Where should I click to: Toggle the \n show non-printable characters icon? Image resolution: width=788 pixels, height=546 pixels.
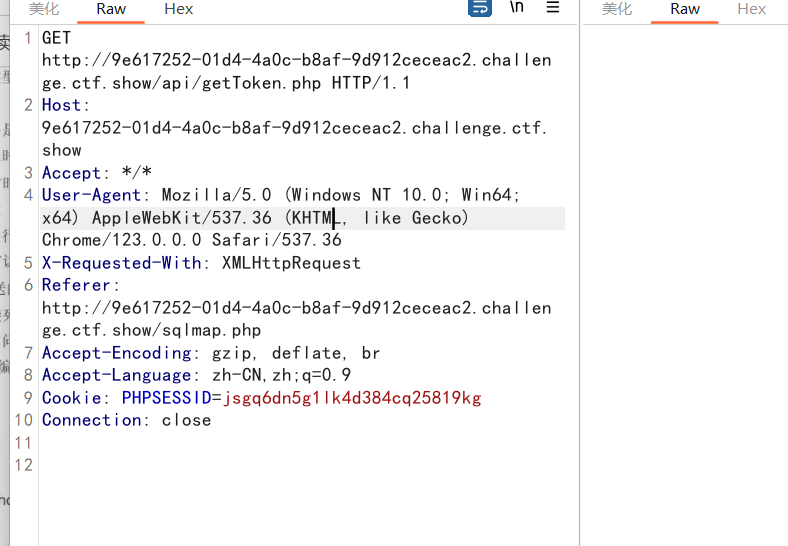pyautogui.click(x=516, y=8)
